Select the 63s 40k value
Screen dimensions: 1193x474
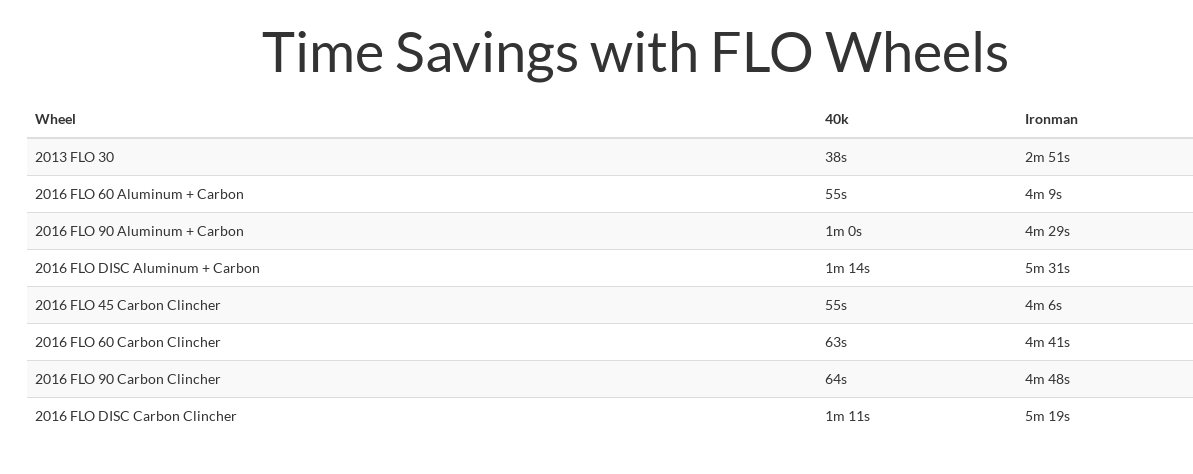tap(835, 342)
